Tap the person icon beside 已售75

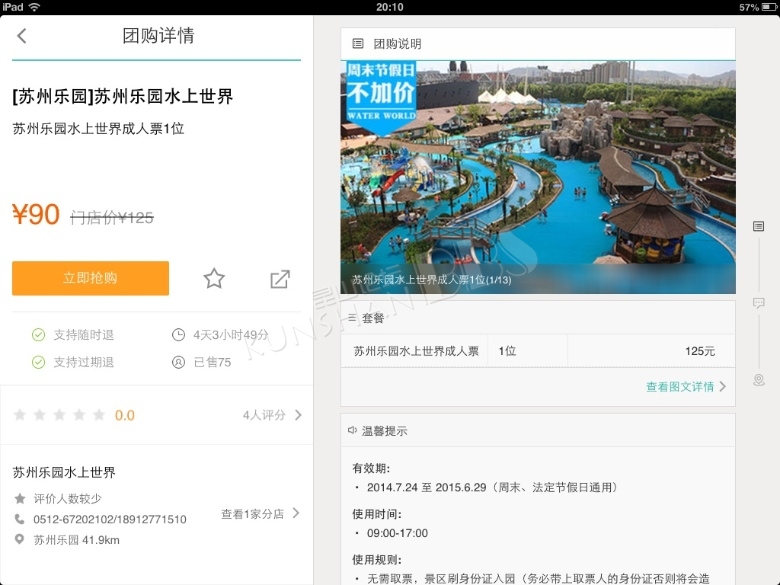click(178, 362)
